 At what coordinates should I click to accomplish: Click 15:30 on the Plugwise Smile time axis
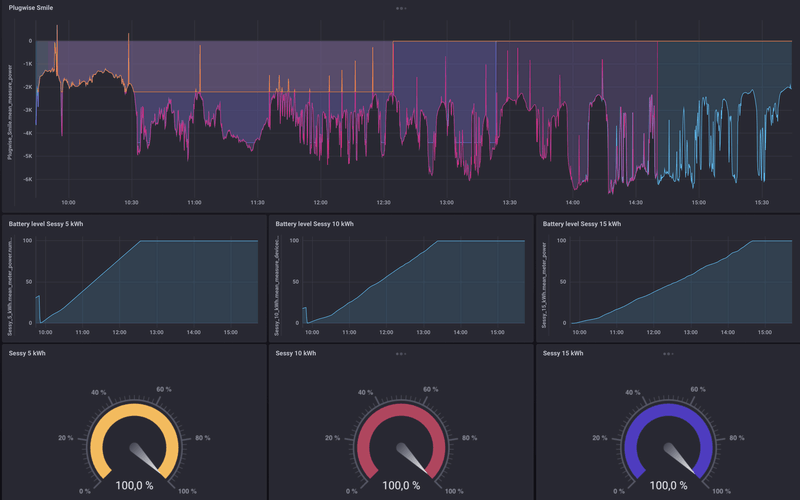pos(762,203)
